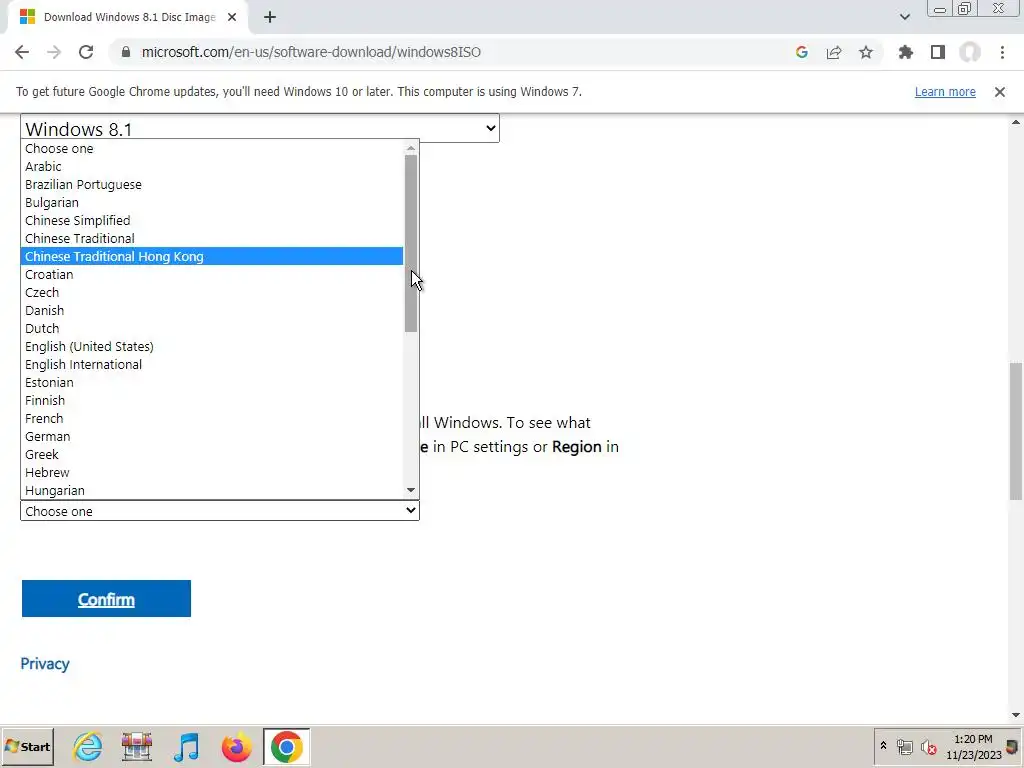
Task: Open the language Choose one combo box
Action: click(220, 511)
